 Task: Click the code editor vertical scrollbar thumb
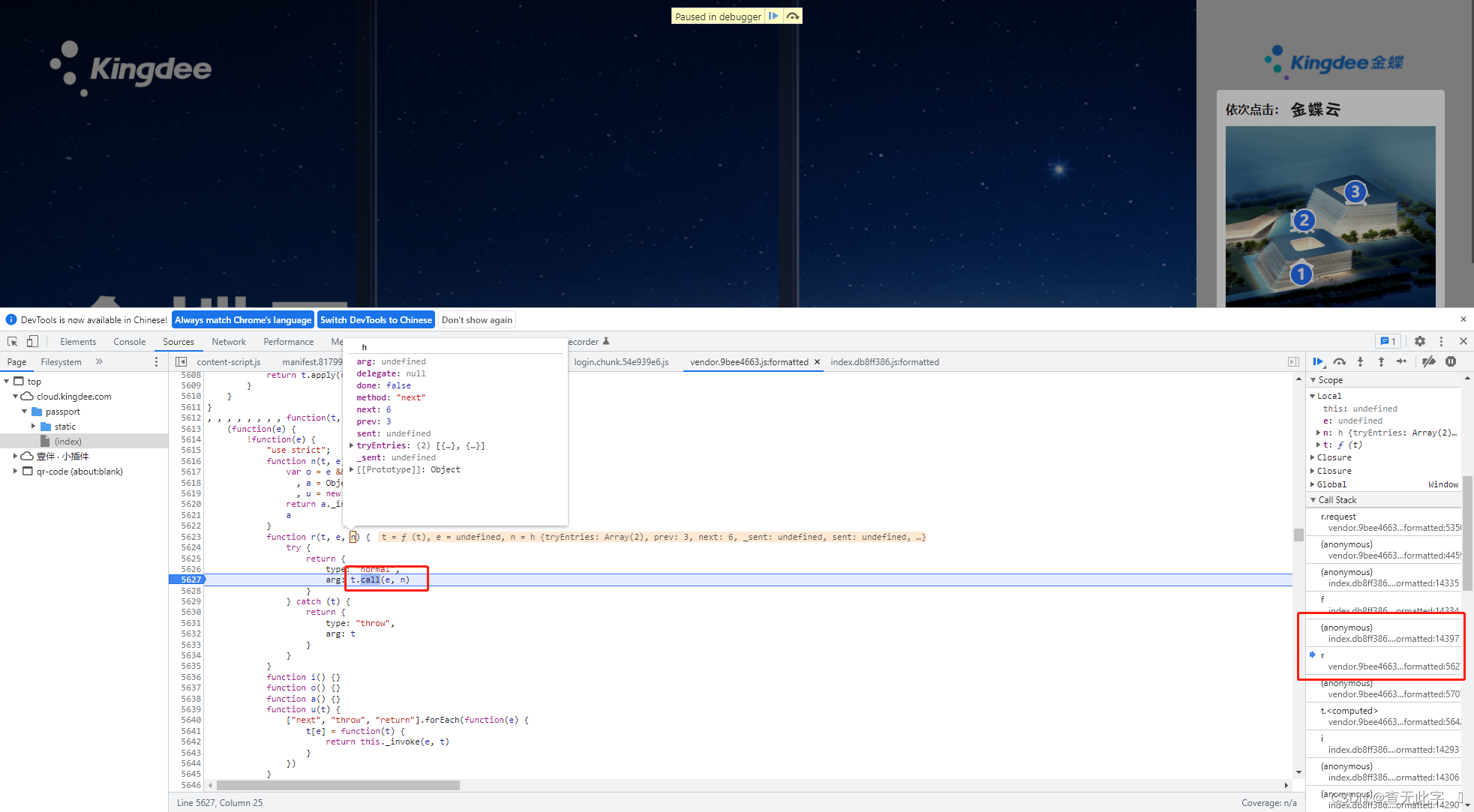point(1298,535)
